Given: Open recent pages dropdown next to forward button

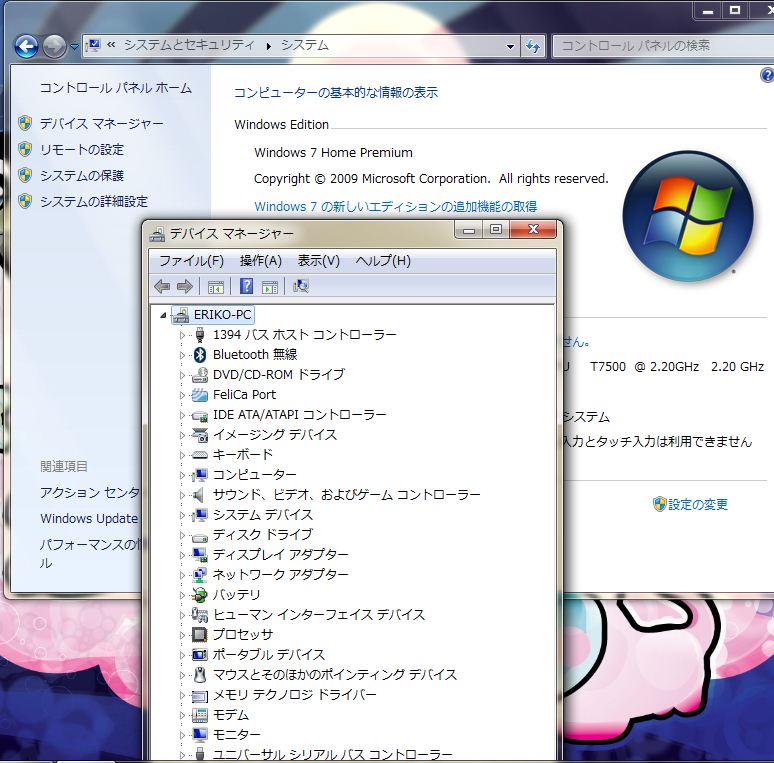Looking at the screenshot, I should click(x=74, y=47).
